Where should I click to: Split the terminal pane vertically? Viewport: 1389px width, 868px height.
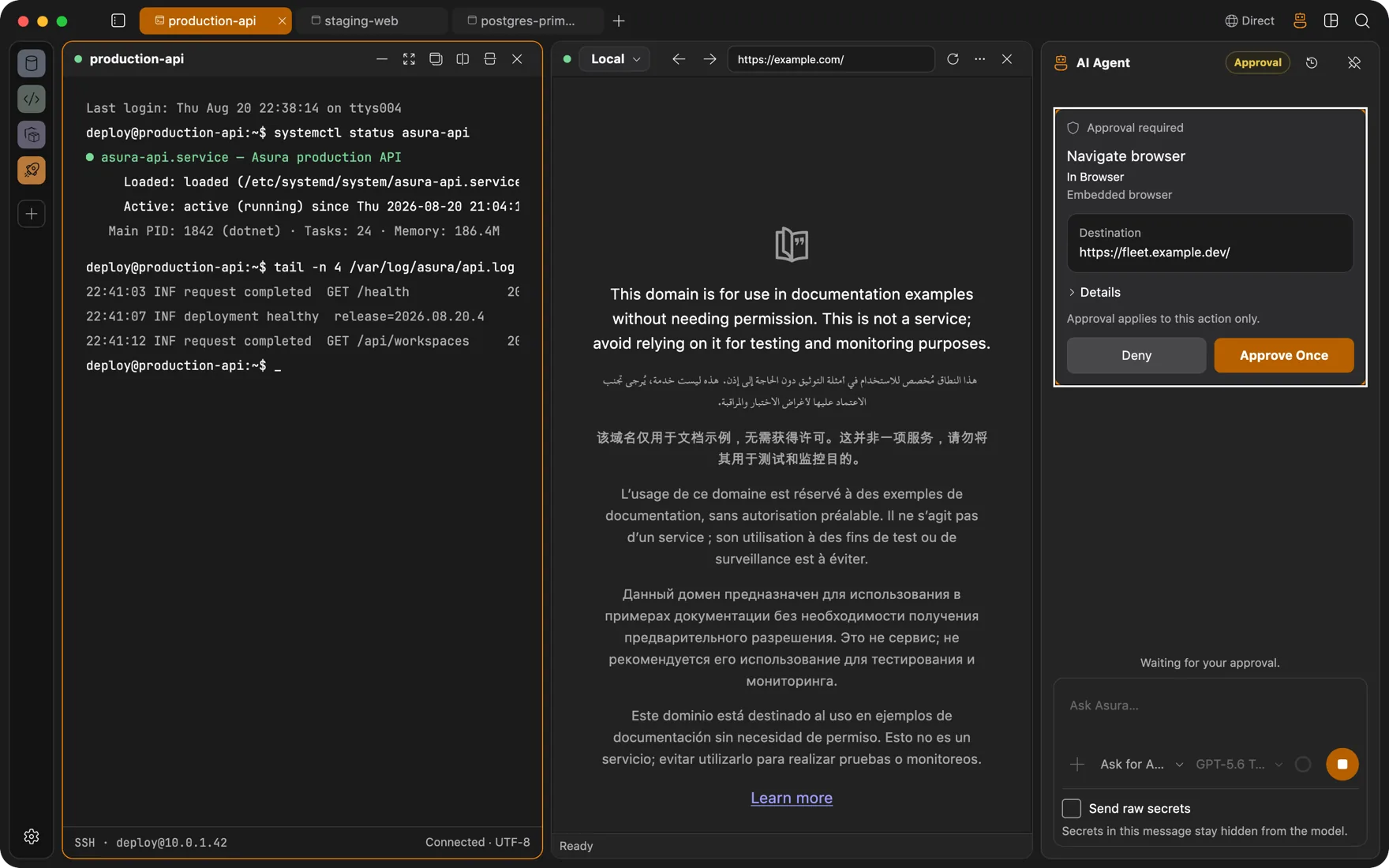(x=462, y=59)
